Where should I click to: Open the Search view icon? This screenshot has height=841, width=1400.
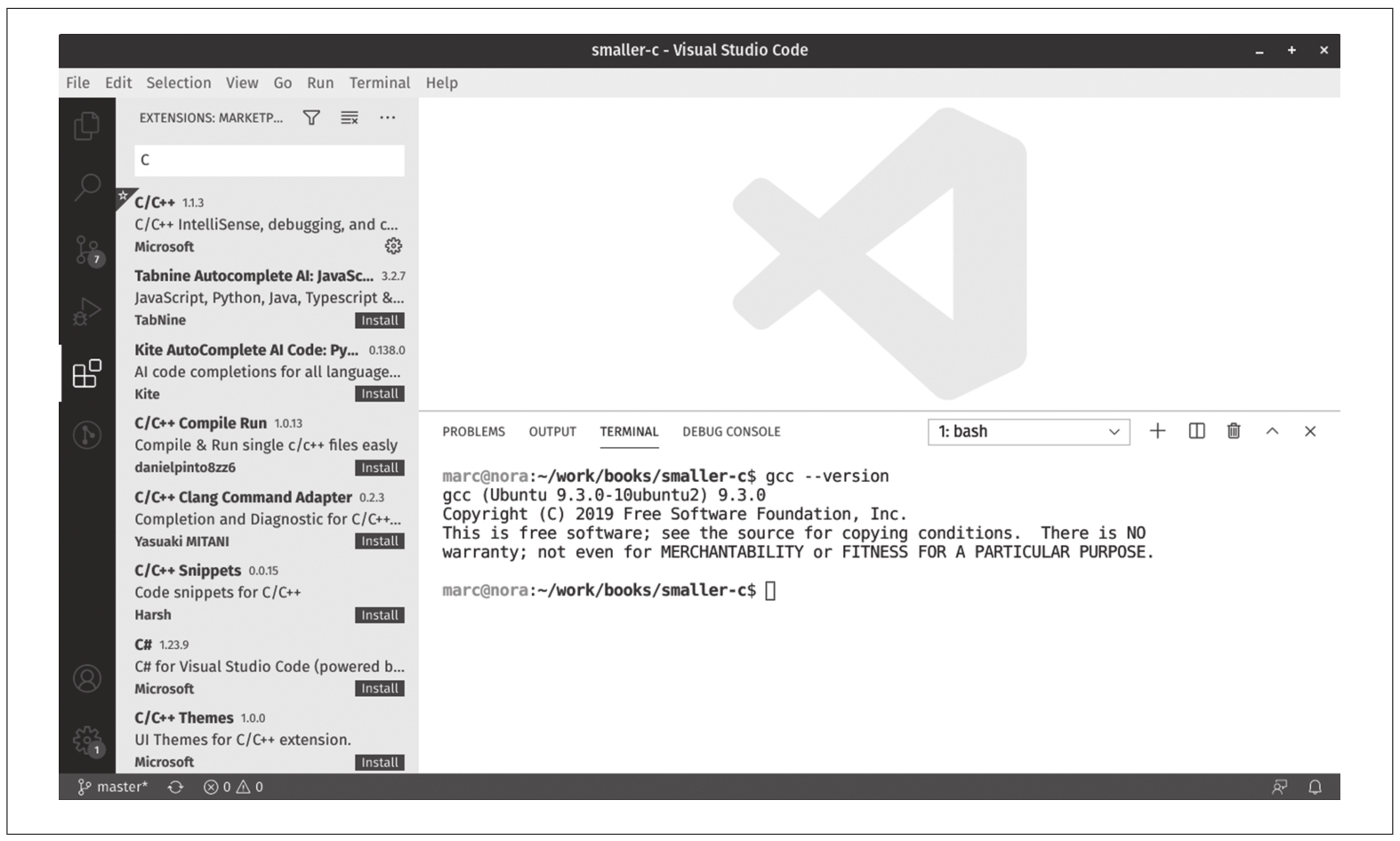pos(87,187)
